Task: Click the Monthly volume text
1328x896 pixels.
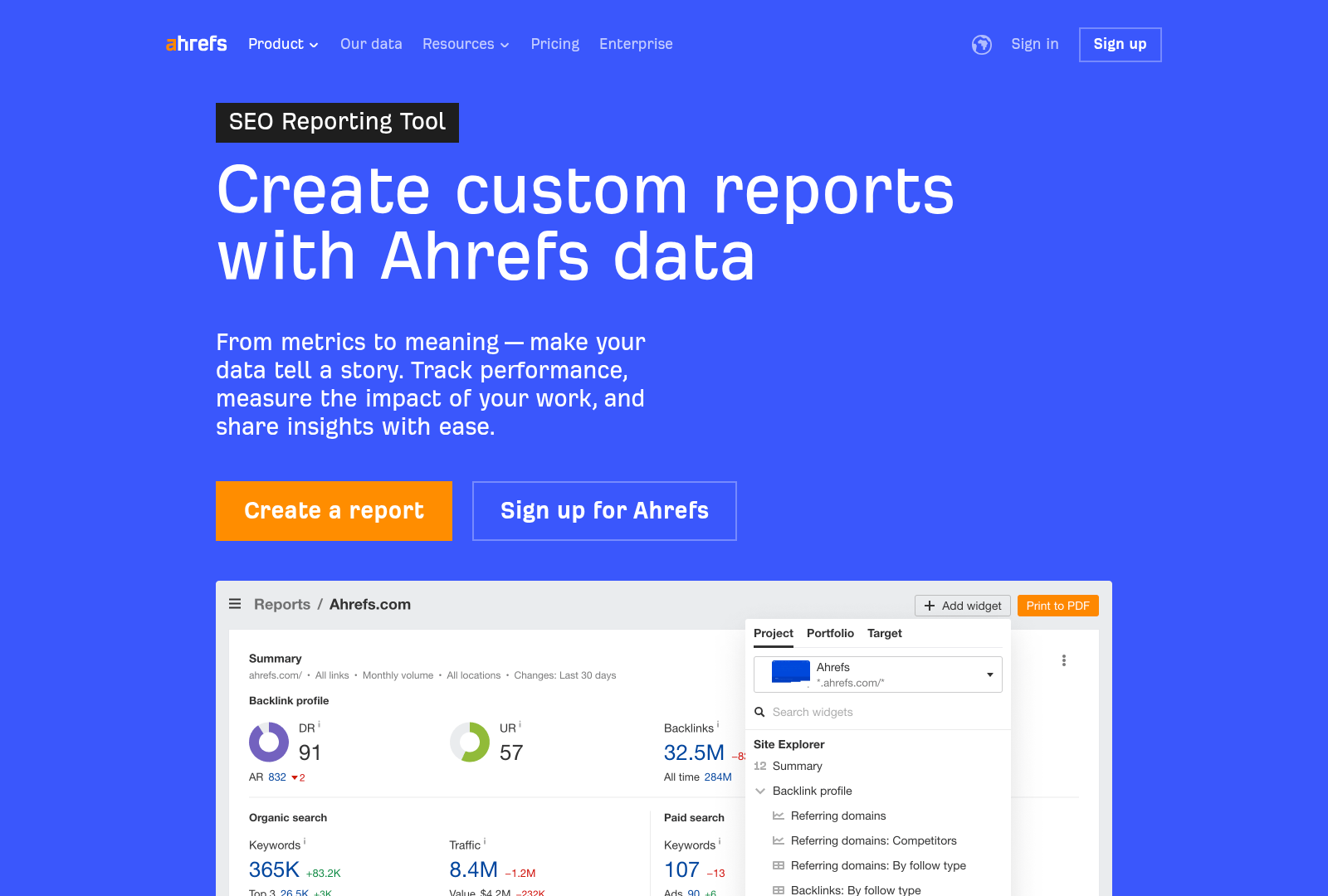Action: click(x=398, y=675)
